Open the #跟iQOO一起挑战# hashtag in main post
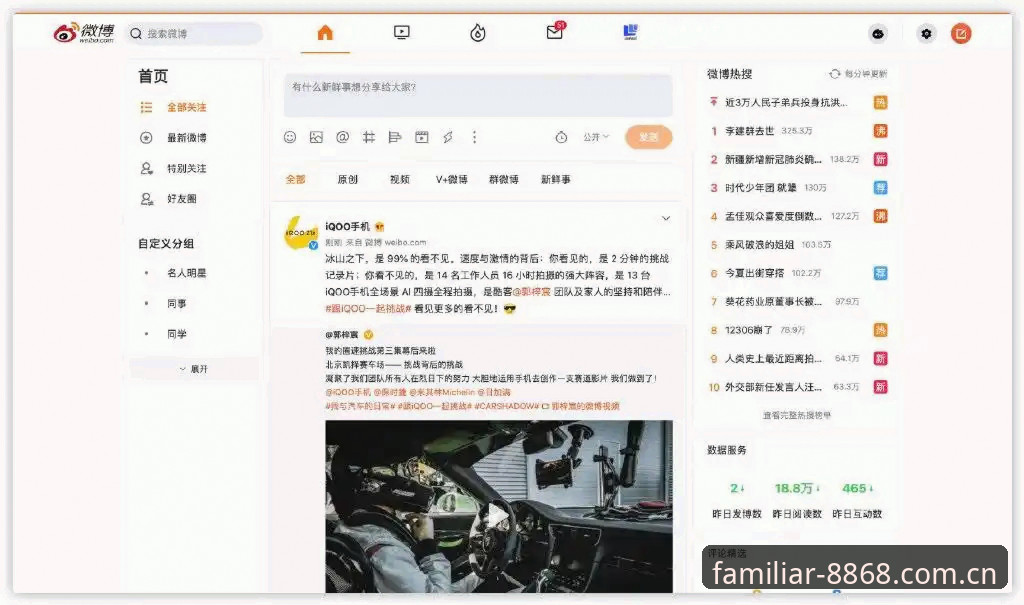The width and height of the screenshot is (1024, 605). (x=368, y=308)
